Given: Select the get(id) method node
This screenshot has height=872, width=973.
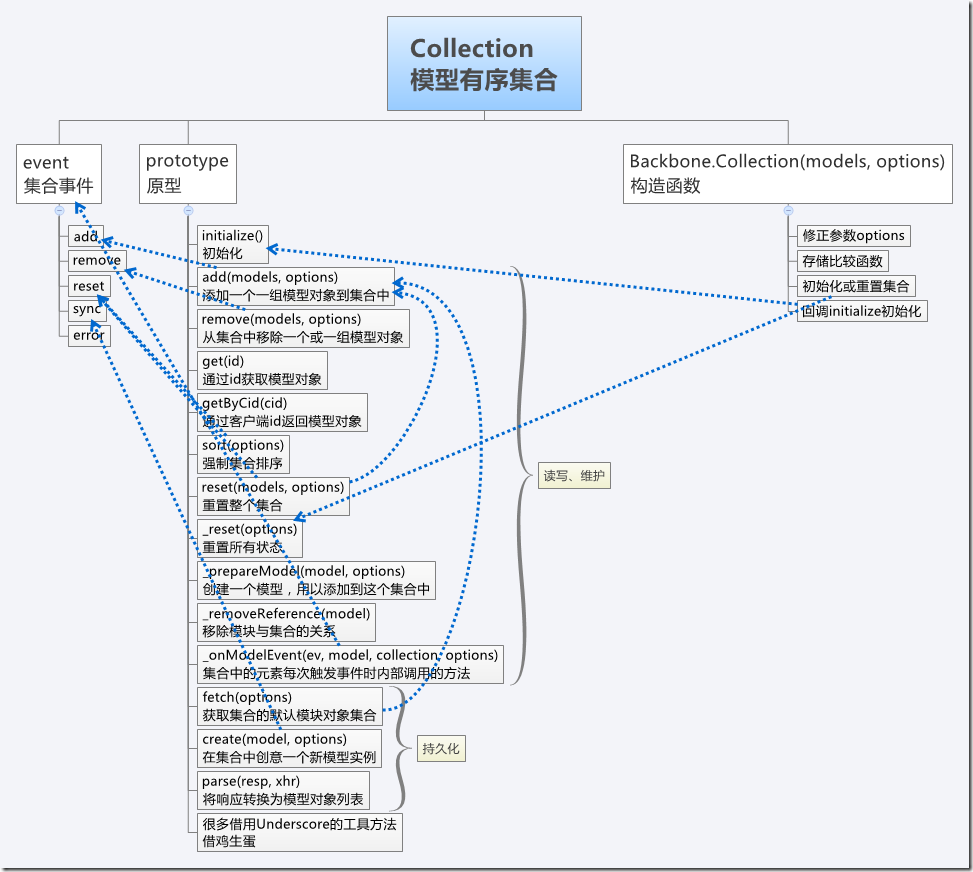Looking at the screenshot, I should tap(262, 371).
